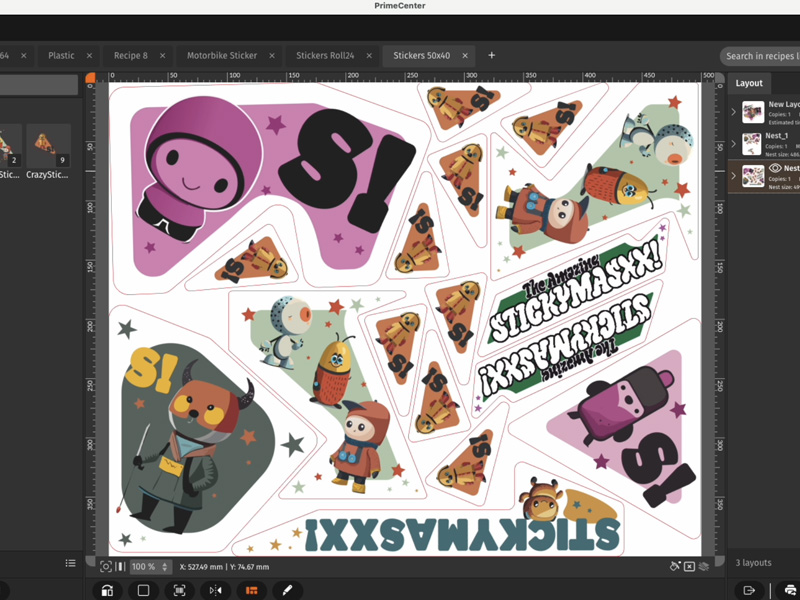Close the Stickers 50x40 tab

[x=465, y=56]
